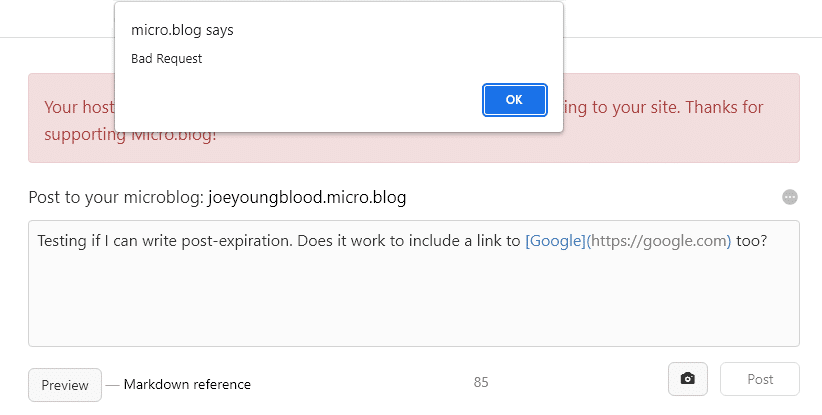Click the 'micro.blog says' dialog title
Viewport: 822px width, 415px height.
pos(182,30)
